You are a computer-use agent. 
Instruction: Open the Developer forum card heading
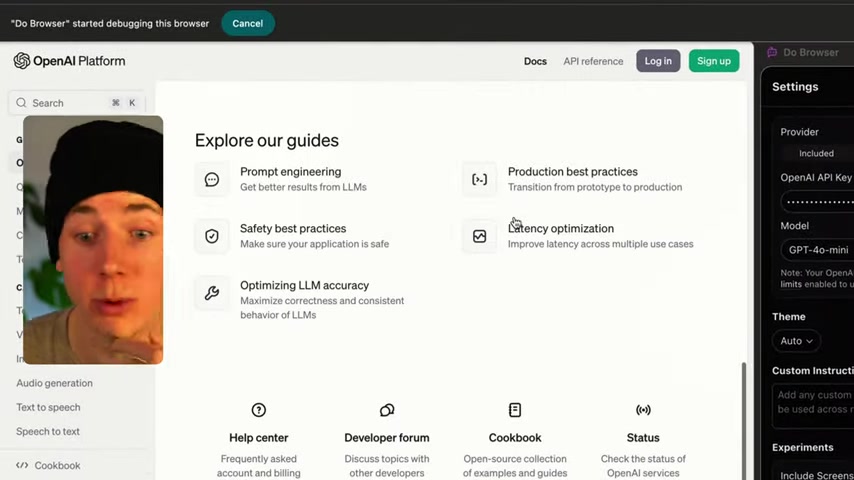coord(387,438)
